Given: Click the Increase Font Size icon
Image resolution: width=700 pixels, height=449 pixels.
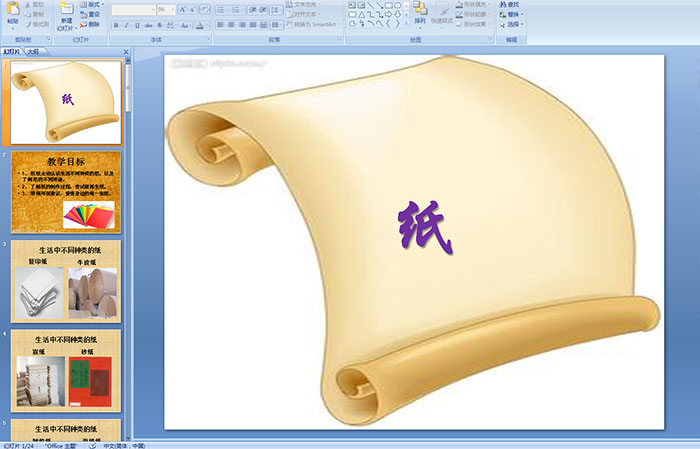Looking at the screenshot, I should 179,9.
